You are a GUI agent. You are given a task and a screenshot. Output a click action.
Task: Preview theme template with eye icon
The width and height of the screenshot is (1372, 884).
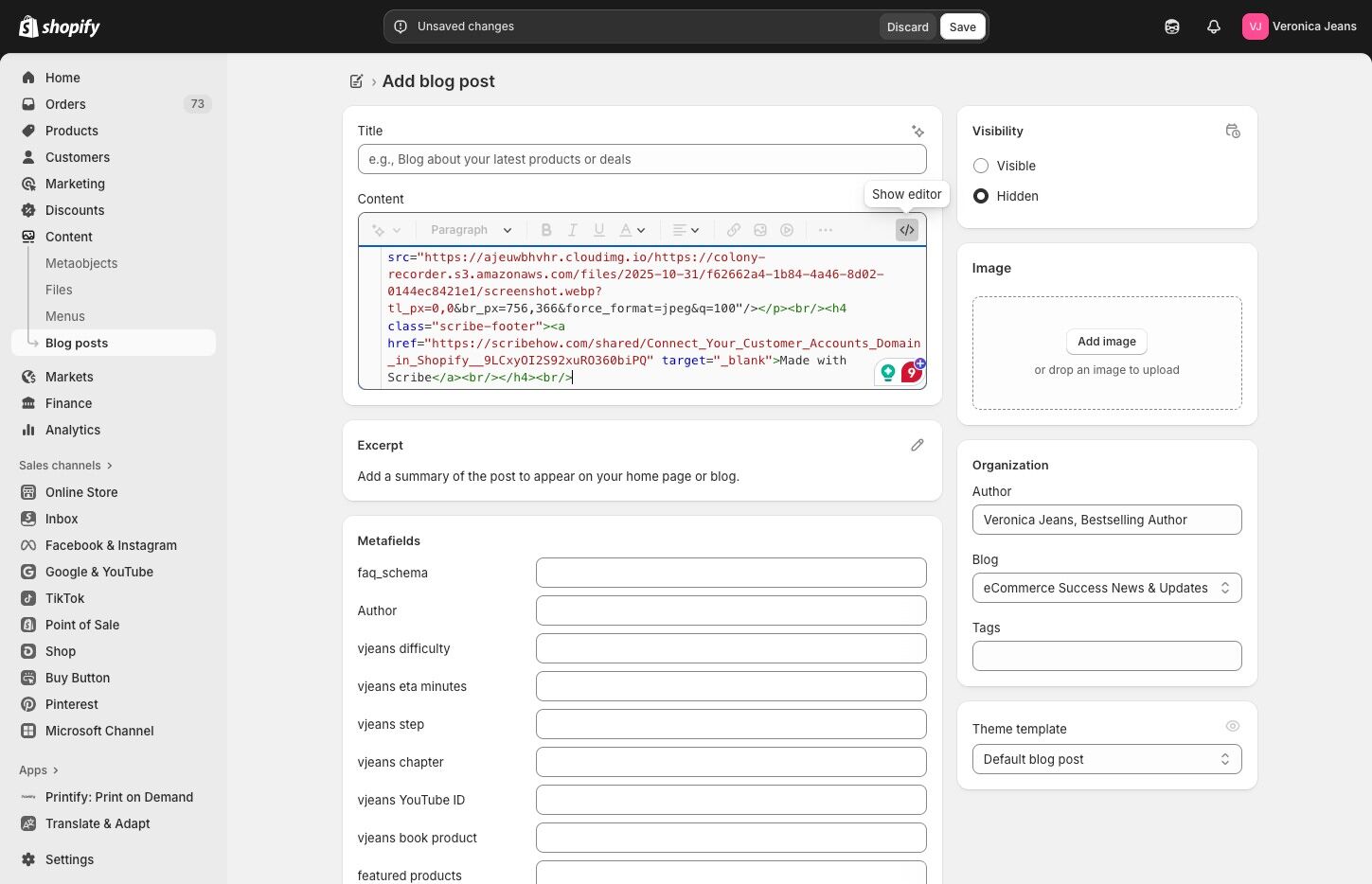tap(1232, 726)
